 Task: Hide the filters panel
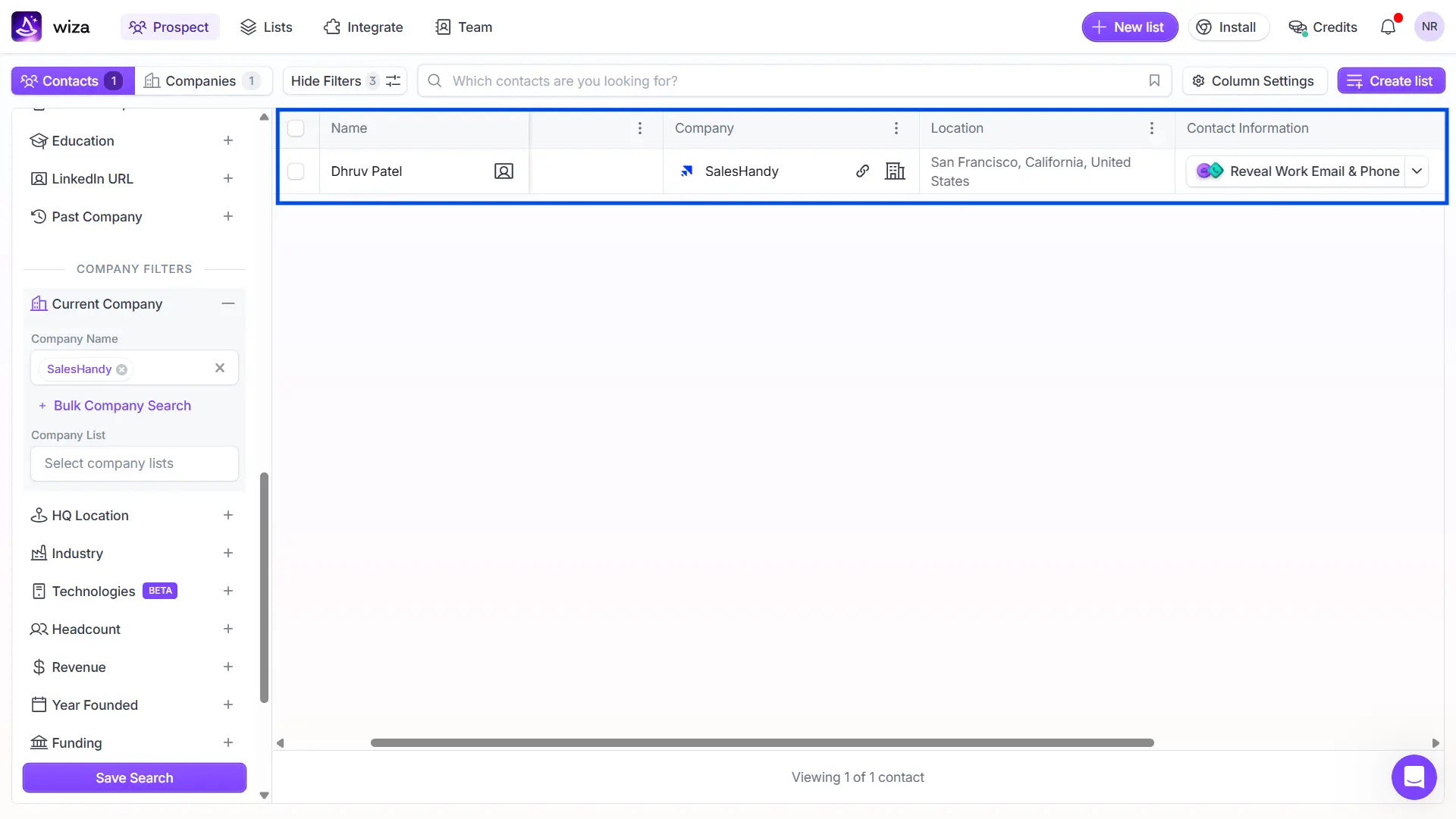(x=345, y=80)
